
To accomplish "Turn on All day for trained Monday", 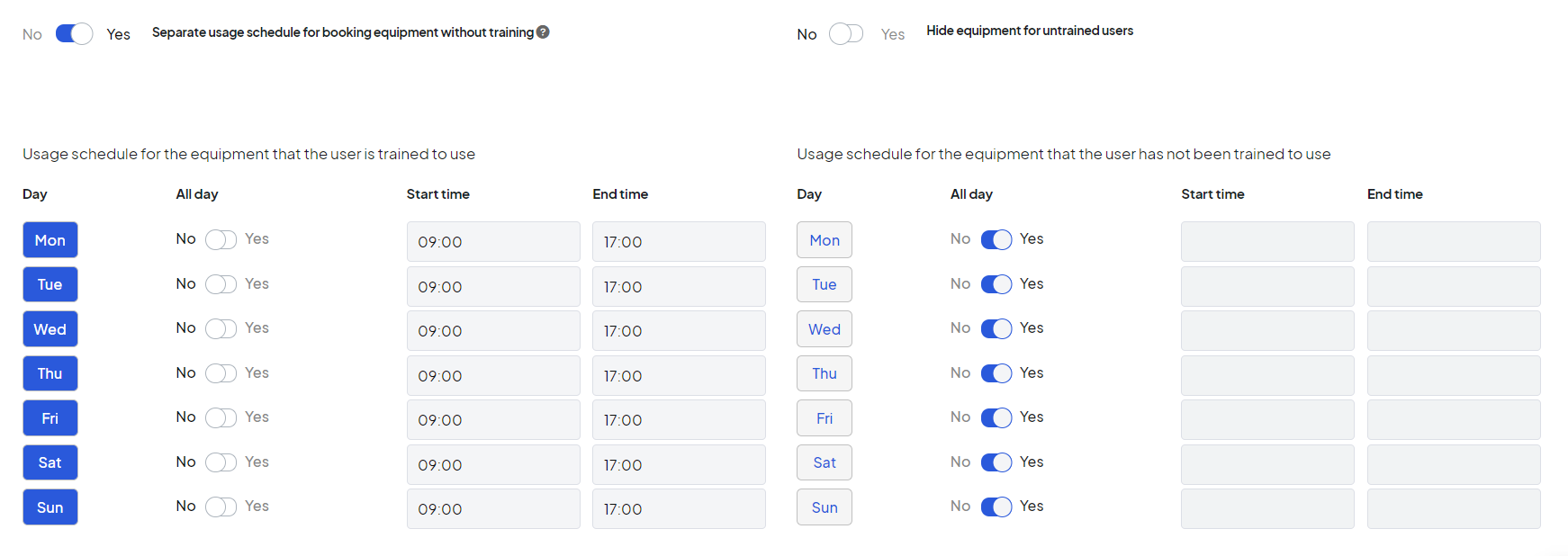I will tap(221, 239).
